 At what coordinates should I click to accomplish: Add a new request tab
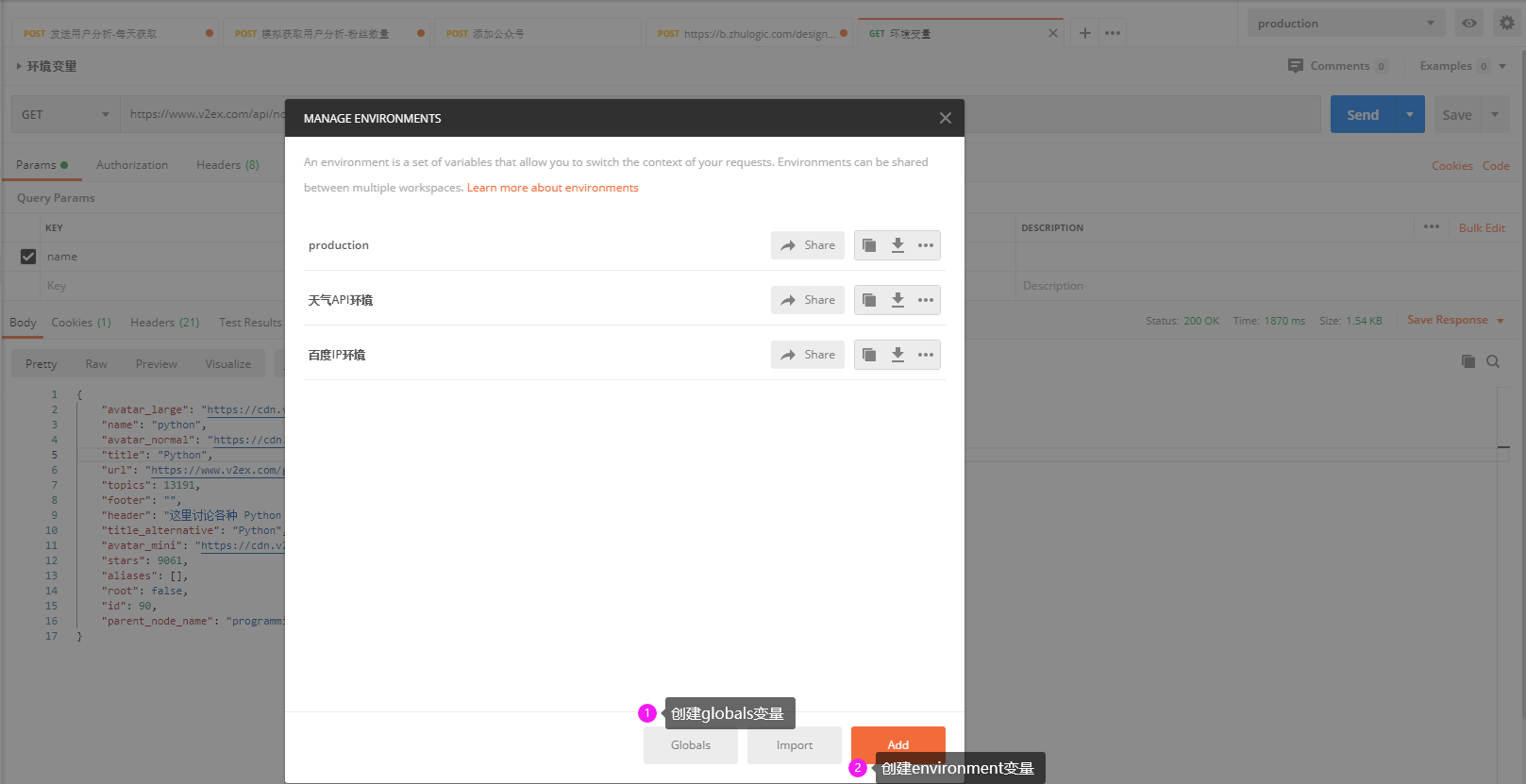[1085, 33]
